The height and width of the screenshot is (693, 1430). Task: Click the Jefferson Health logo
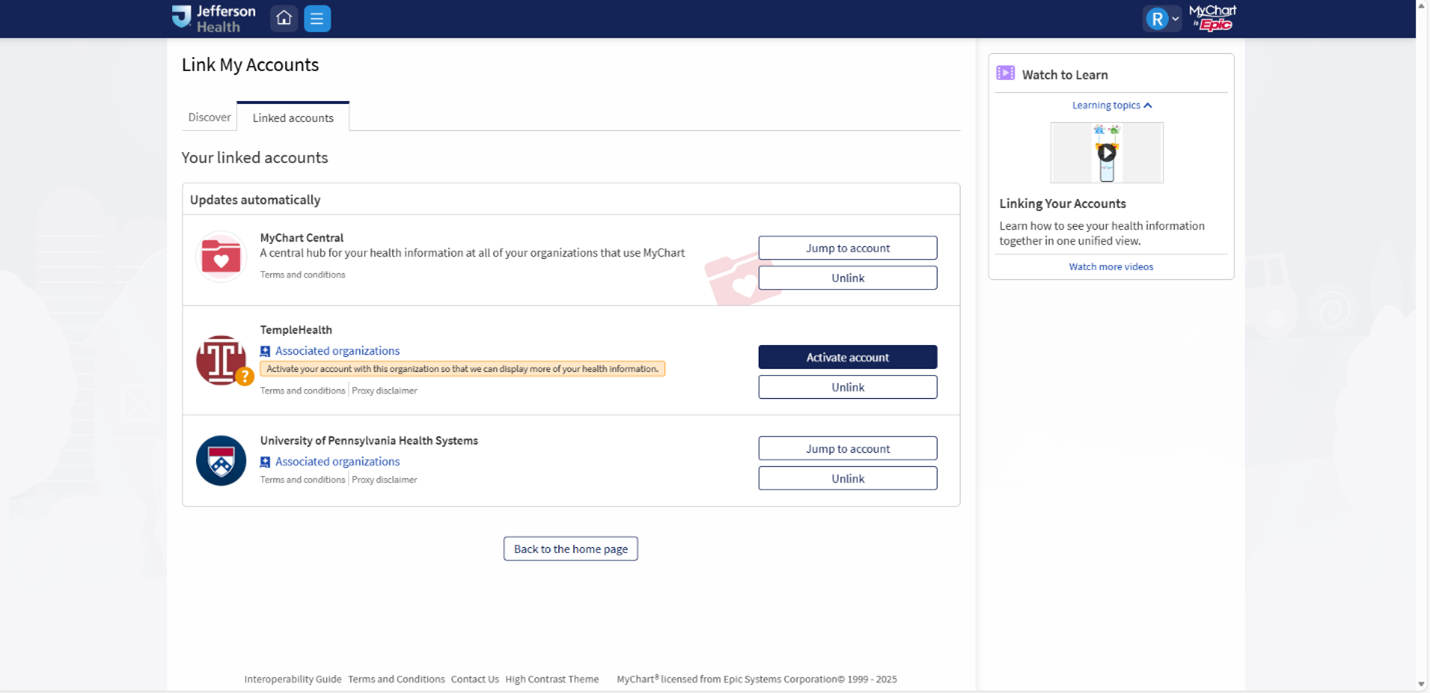[x=213, y=18]
